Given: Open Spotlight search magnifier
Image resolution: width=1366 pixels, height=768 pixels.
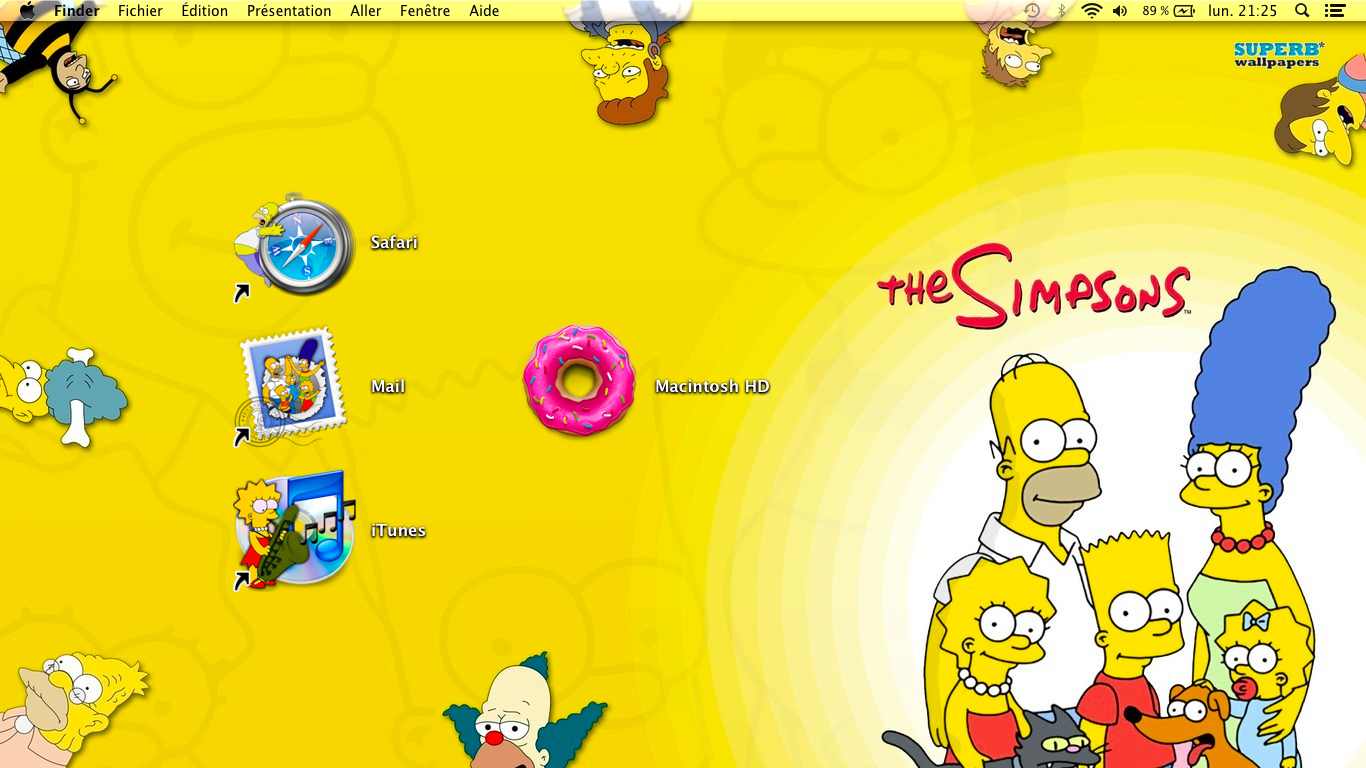Looking at the screenshot, I should pyautogui.click(x=1302, y=11).
